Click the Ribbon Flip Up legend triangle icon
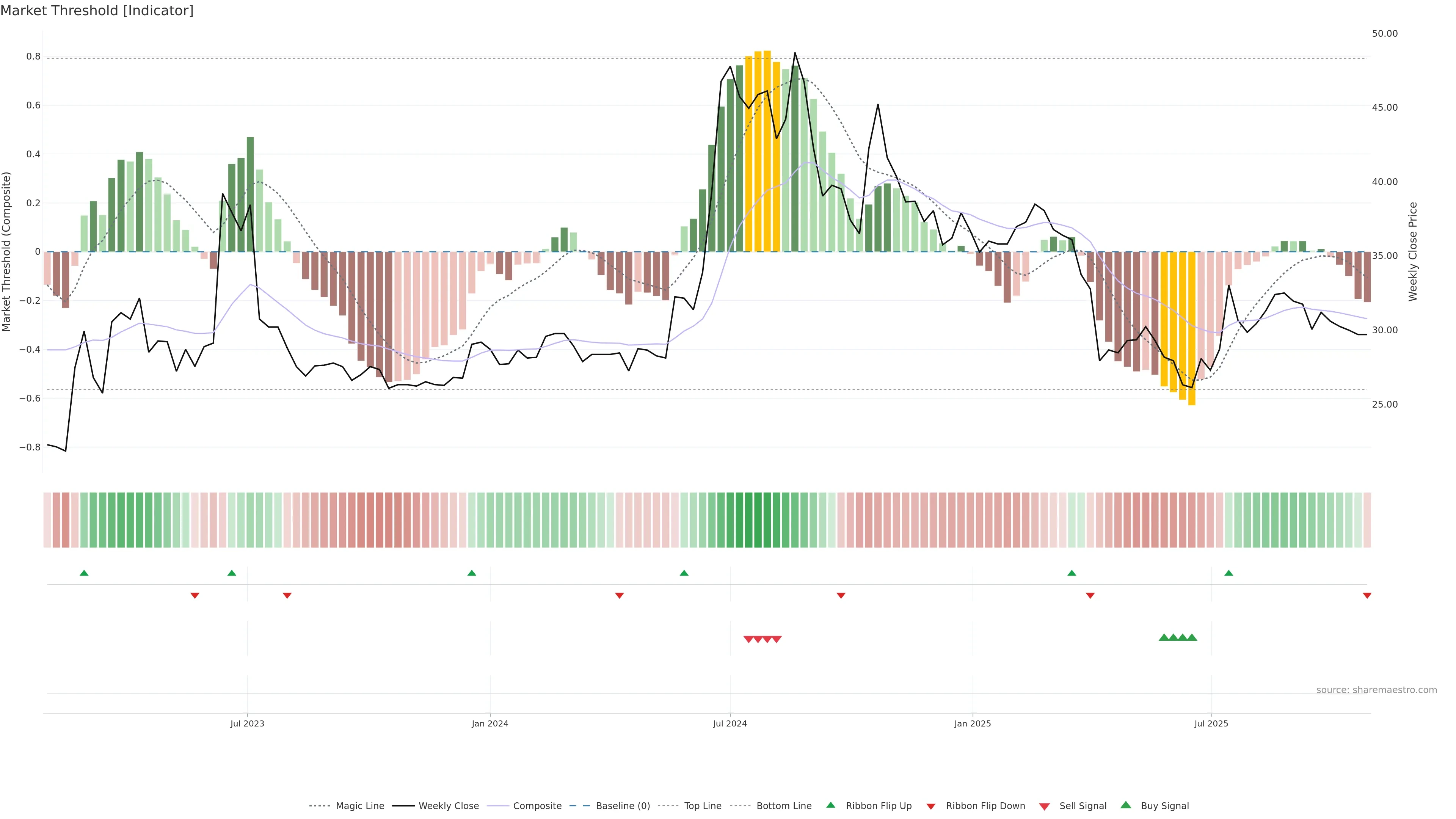 tap(830, 805)
